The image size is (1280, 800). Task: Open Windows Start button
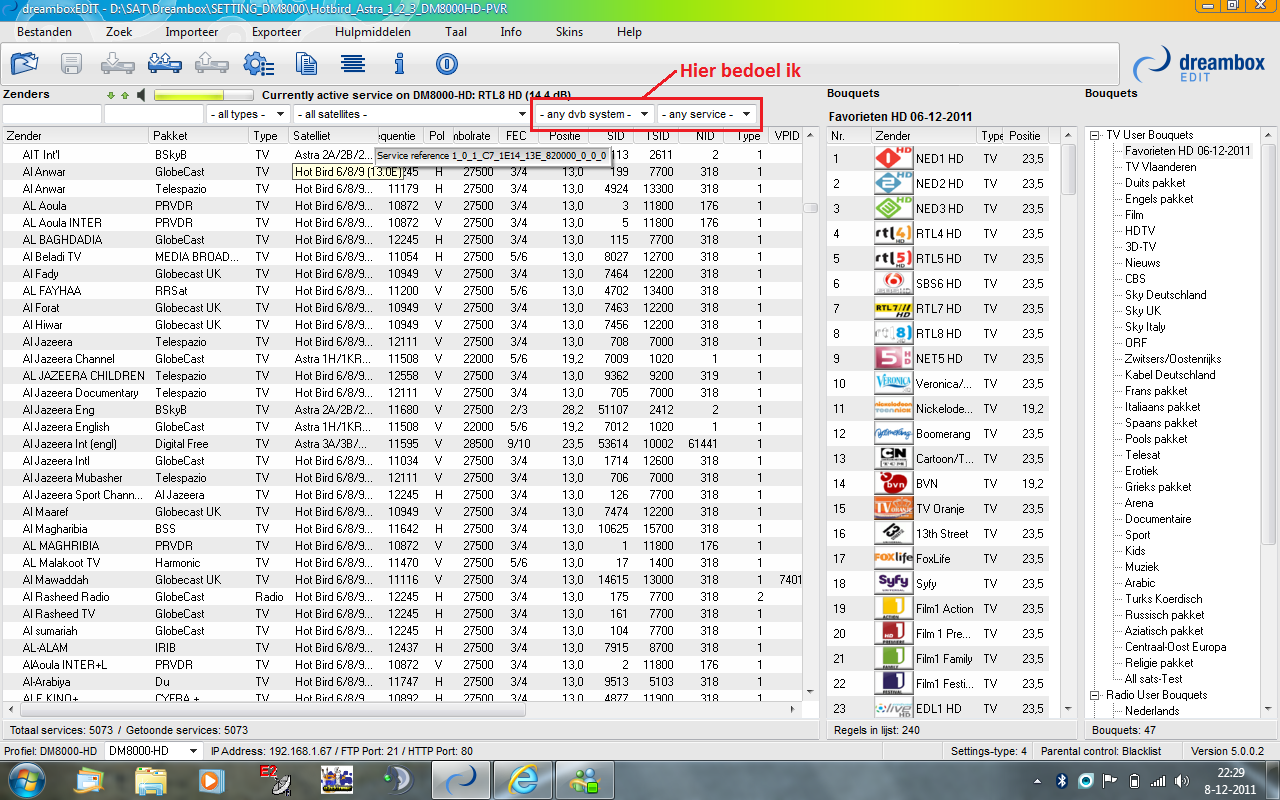tap(27, 779)
